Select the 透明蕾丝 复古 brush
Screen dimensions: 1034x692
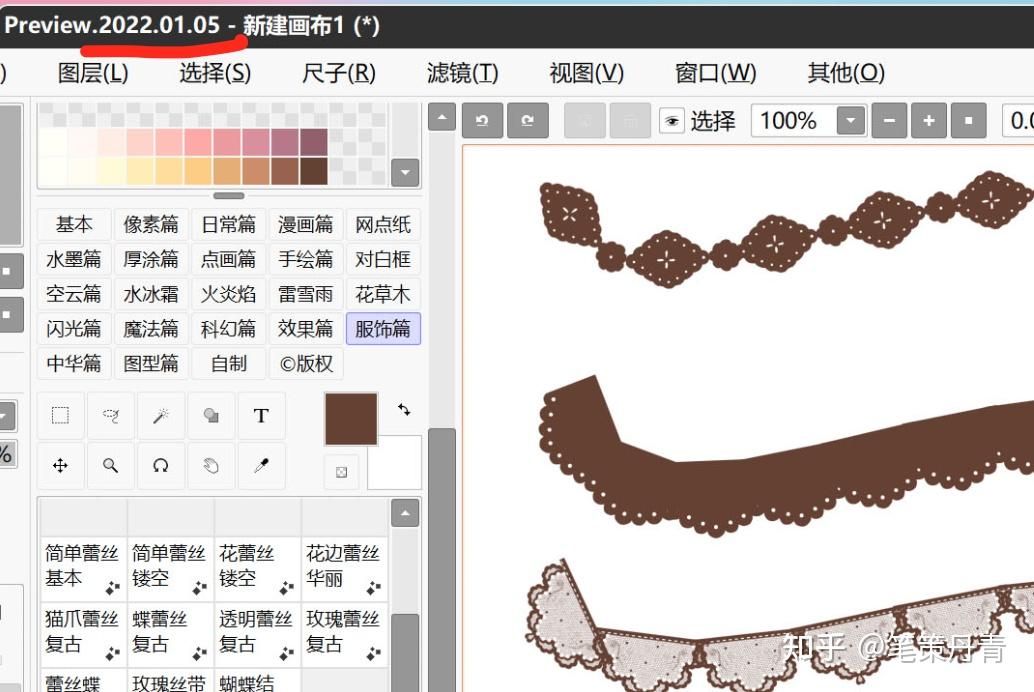click(x=257, y=633)
